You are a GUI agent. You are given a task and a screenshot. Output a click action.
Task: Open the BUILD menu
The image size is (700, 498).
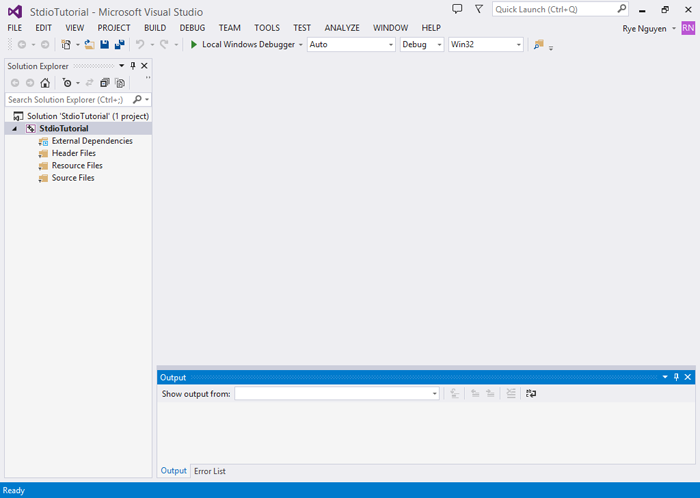click(155, 28)
